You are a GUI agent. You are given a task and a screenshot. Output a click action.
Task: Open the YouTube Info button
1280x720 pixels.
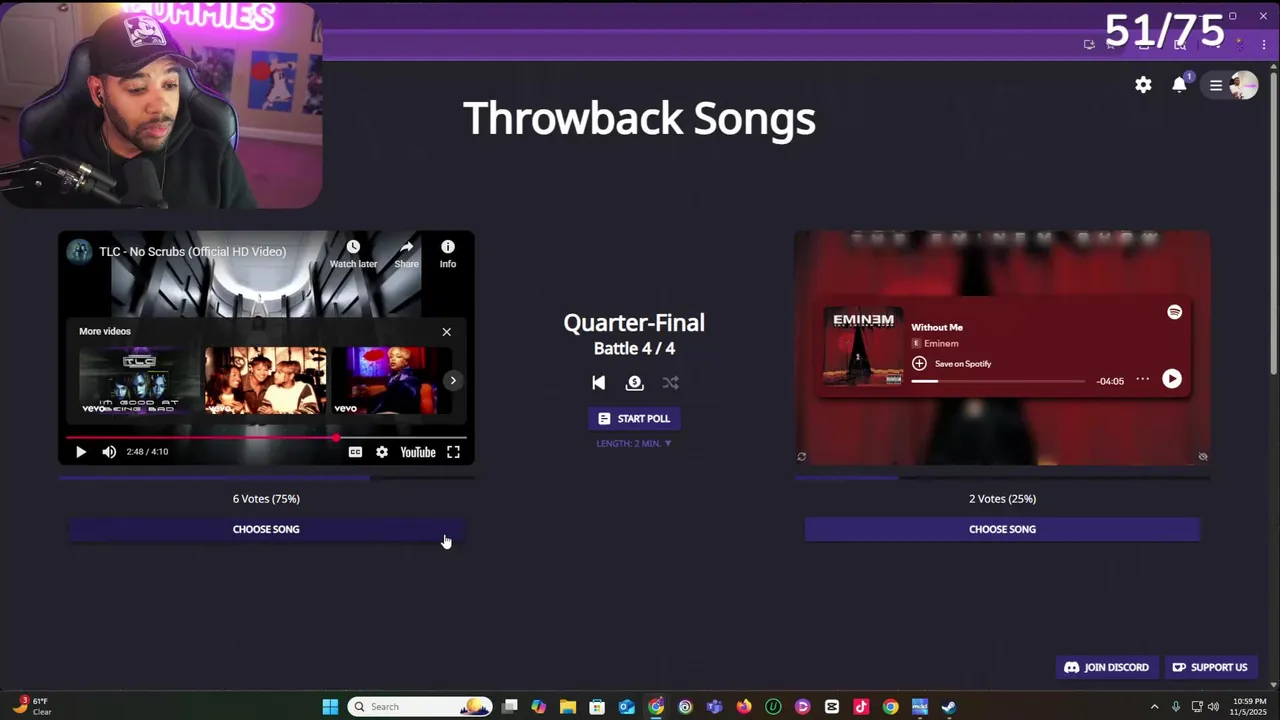(x=447, y=254)
